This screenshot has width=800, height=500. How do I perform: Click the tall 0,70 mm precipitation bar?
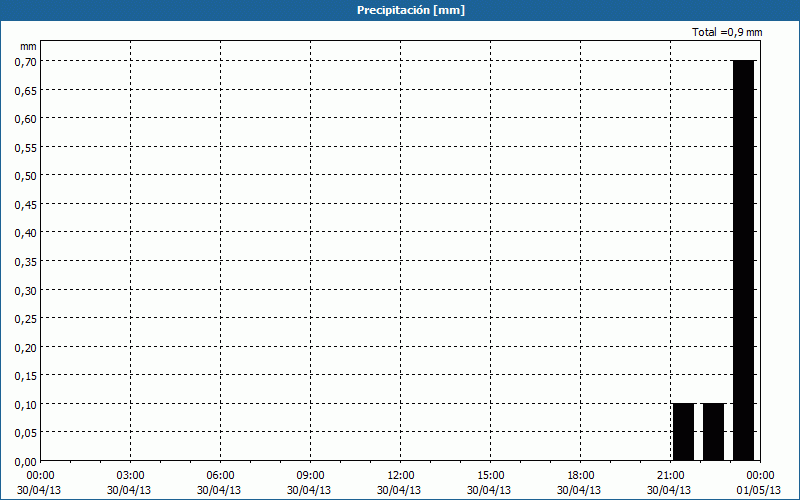click(x=743, y=260)
